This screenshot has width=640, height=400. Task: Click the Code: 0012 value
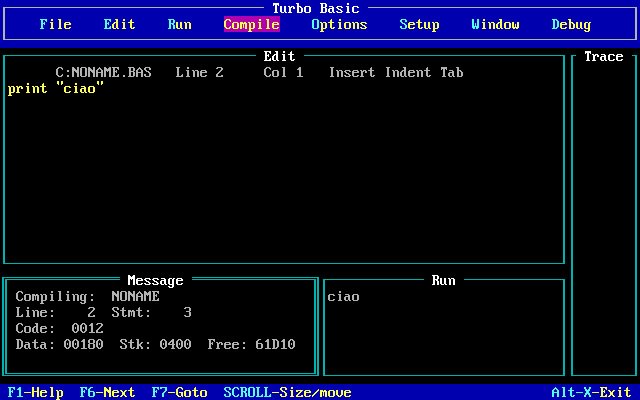pyautogui.click(x=60, y=329)
